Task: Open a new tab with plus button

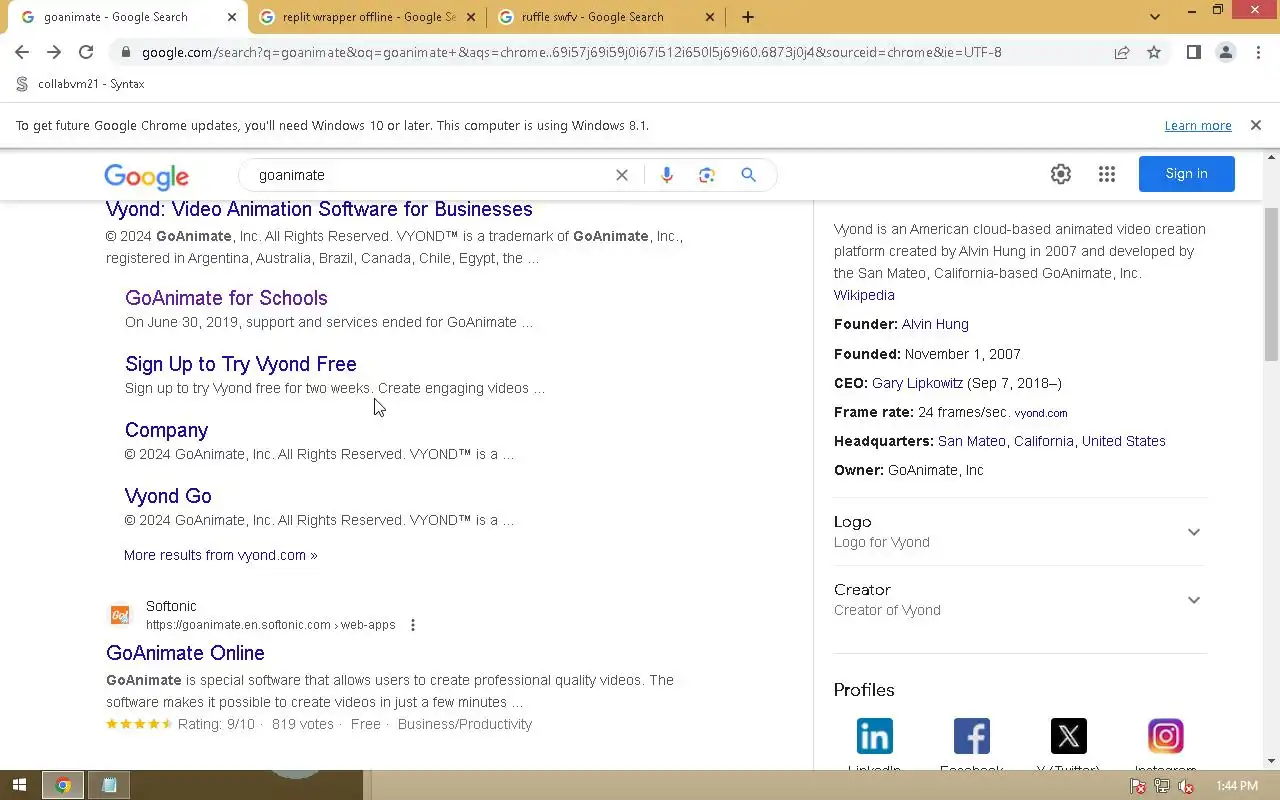Action: pyautogui.click(x=748, y=17)
